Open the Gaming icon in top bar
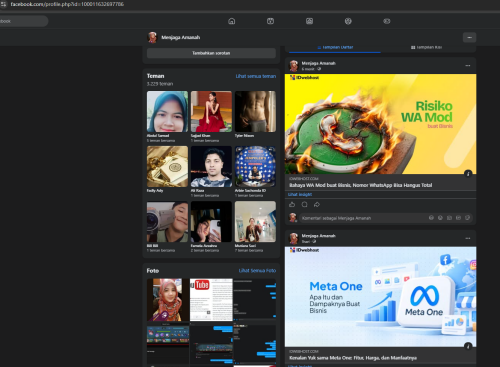Viewport: 500px width, 367px height. click(387, 21)
